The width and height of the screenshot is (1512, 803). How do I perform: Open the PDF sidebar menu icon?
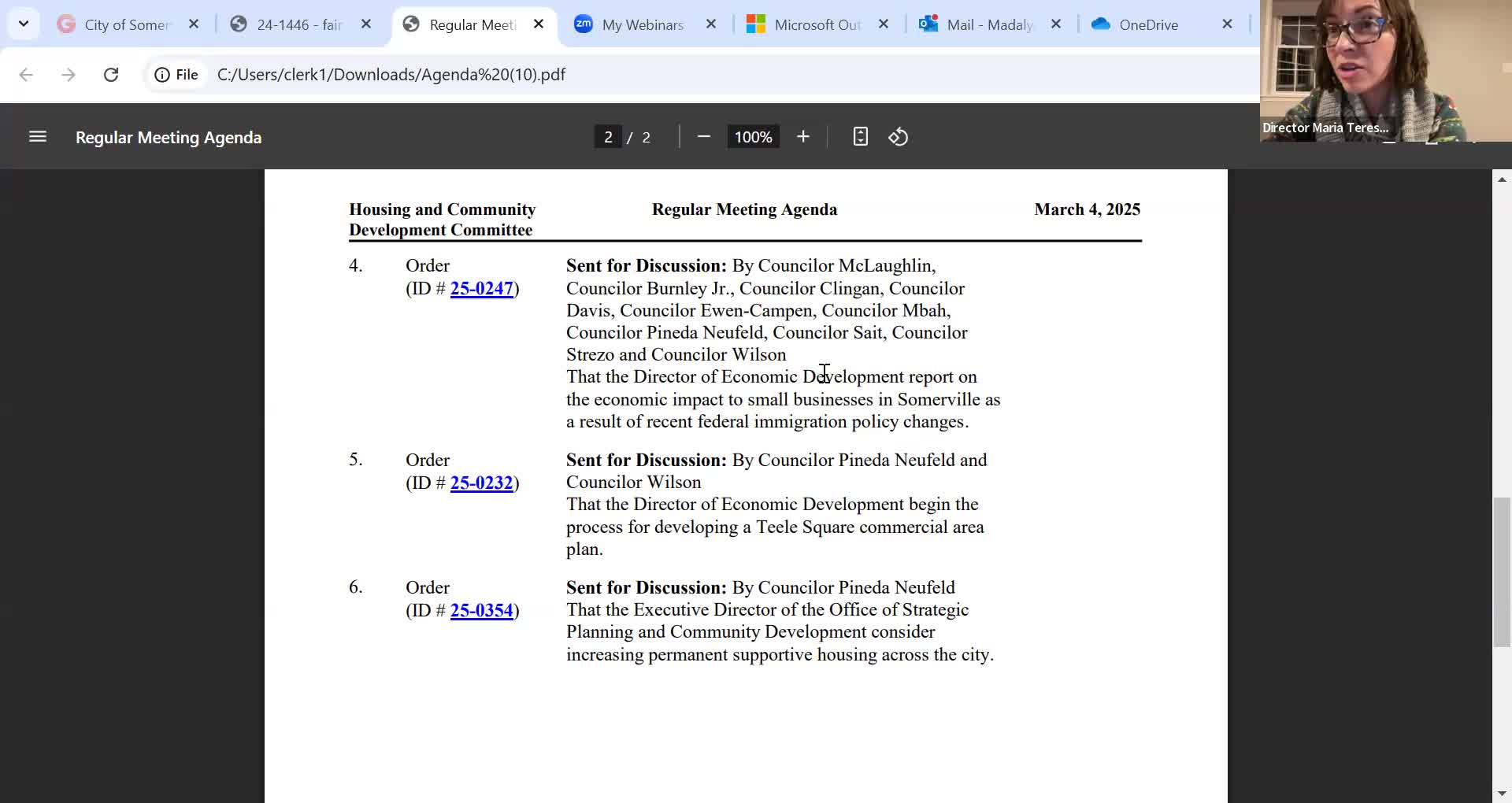[38, 137]
